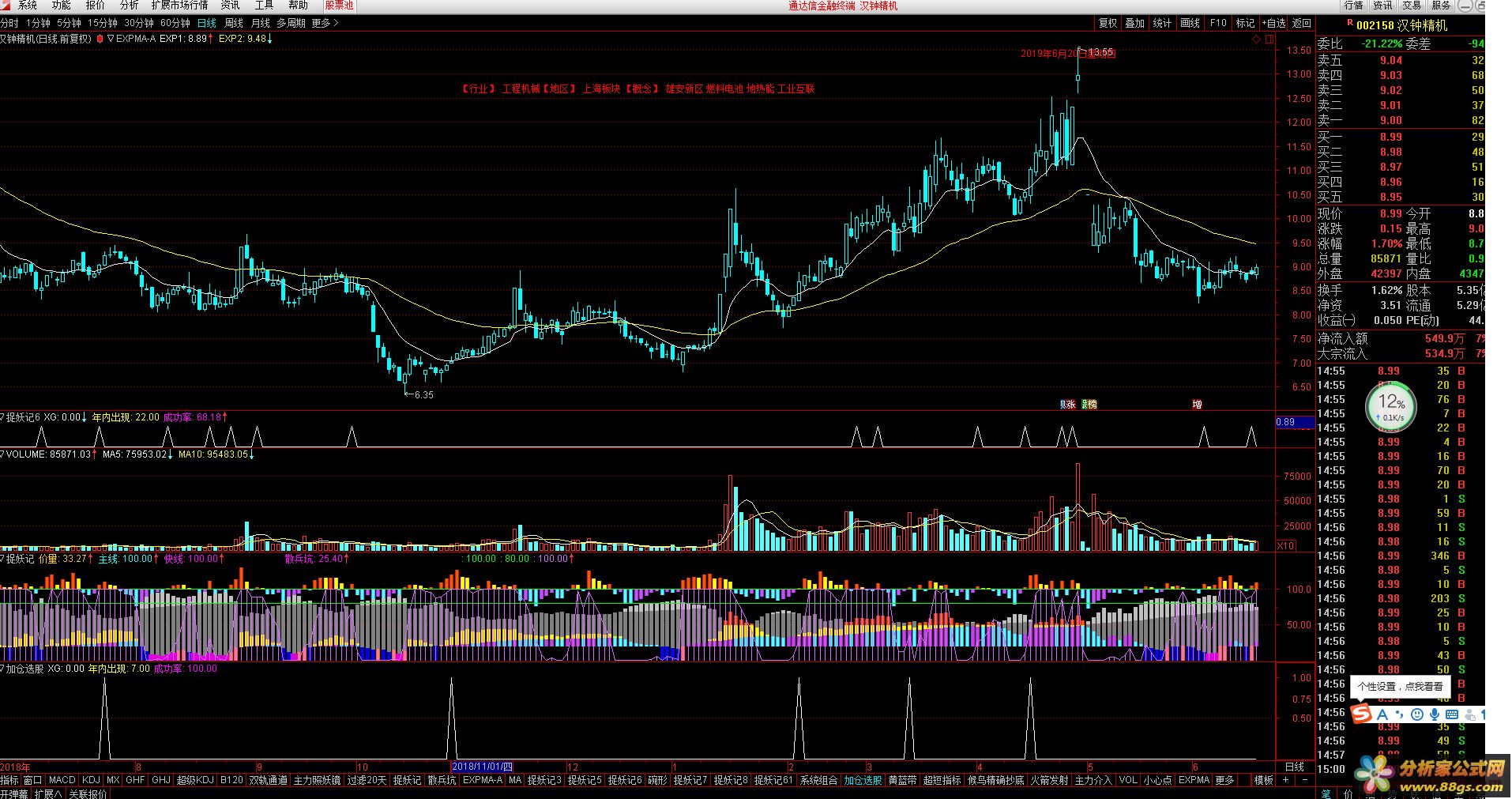Click the 个性设置，点我看看 tooltip
The image size is (1512, 799).
(x=1400, y=687)
